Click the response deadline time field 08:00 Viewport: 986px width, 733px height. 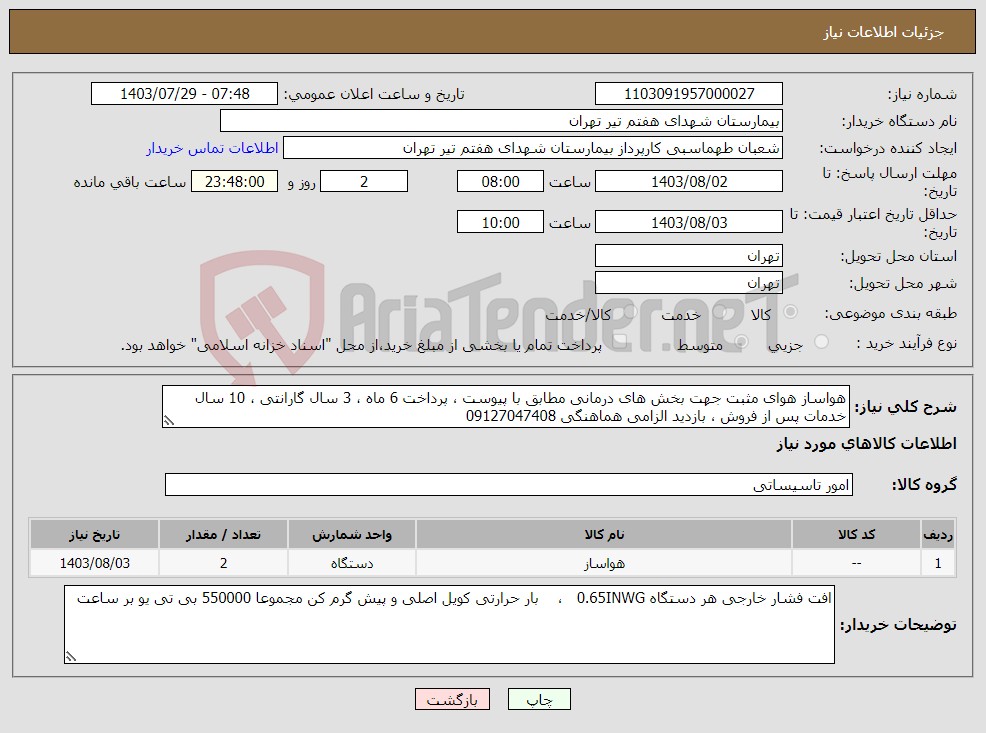click(x=500, y=182)
